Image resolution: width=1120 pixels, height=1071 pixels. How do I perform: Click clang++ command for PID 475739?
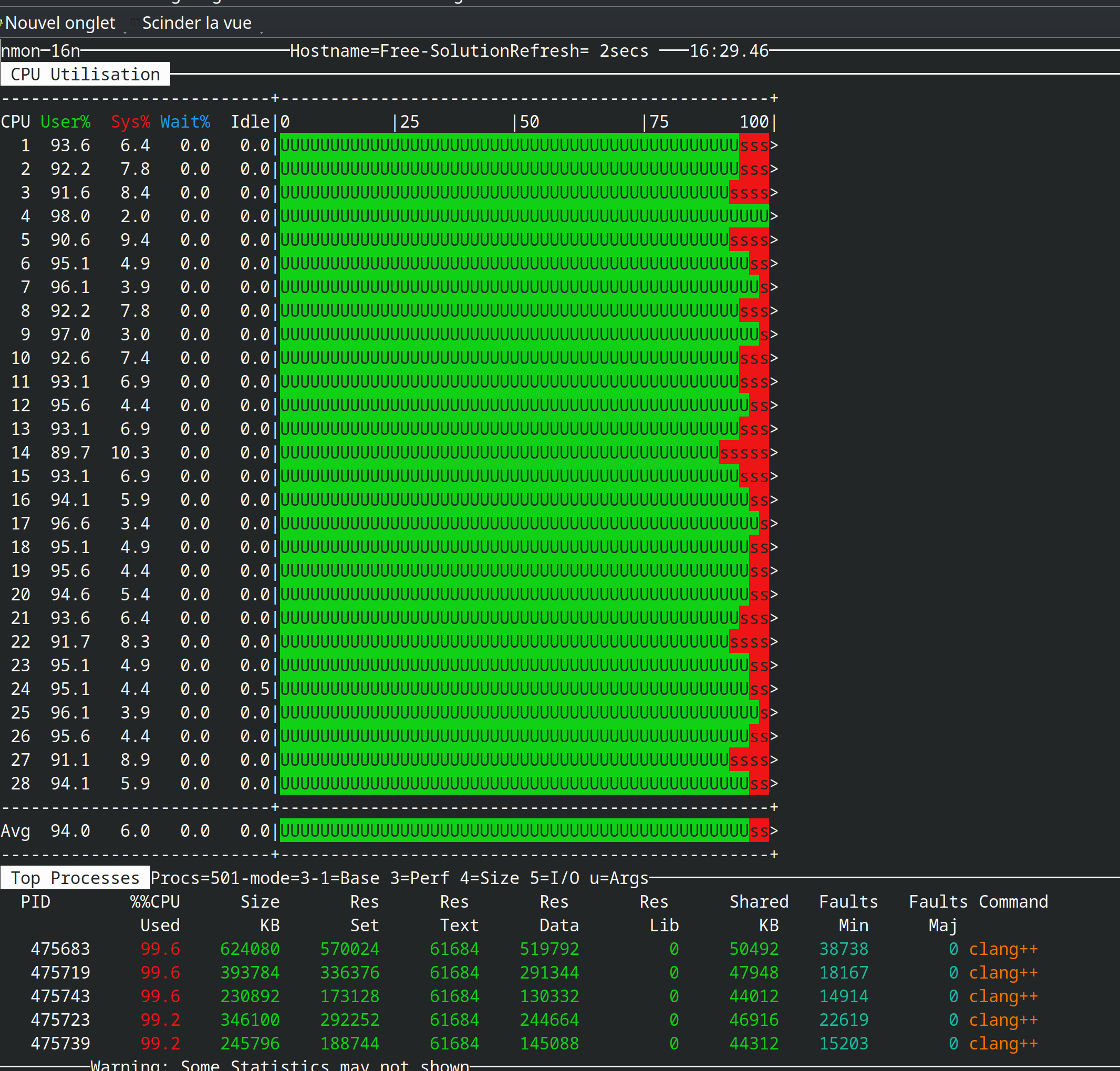[x=1003, y=1044]
